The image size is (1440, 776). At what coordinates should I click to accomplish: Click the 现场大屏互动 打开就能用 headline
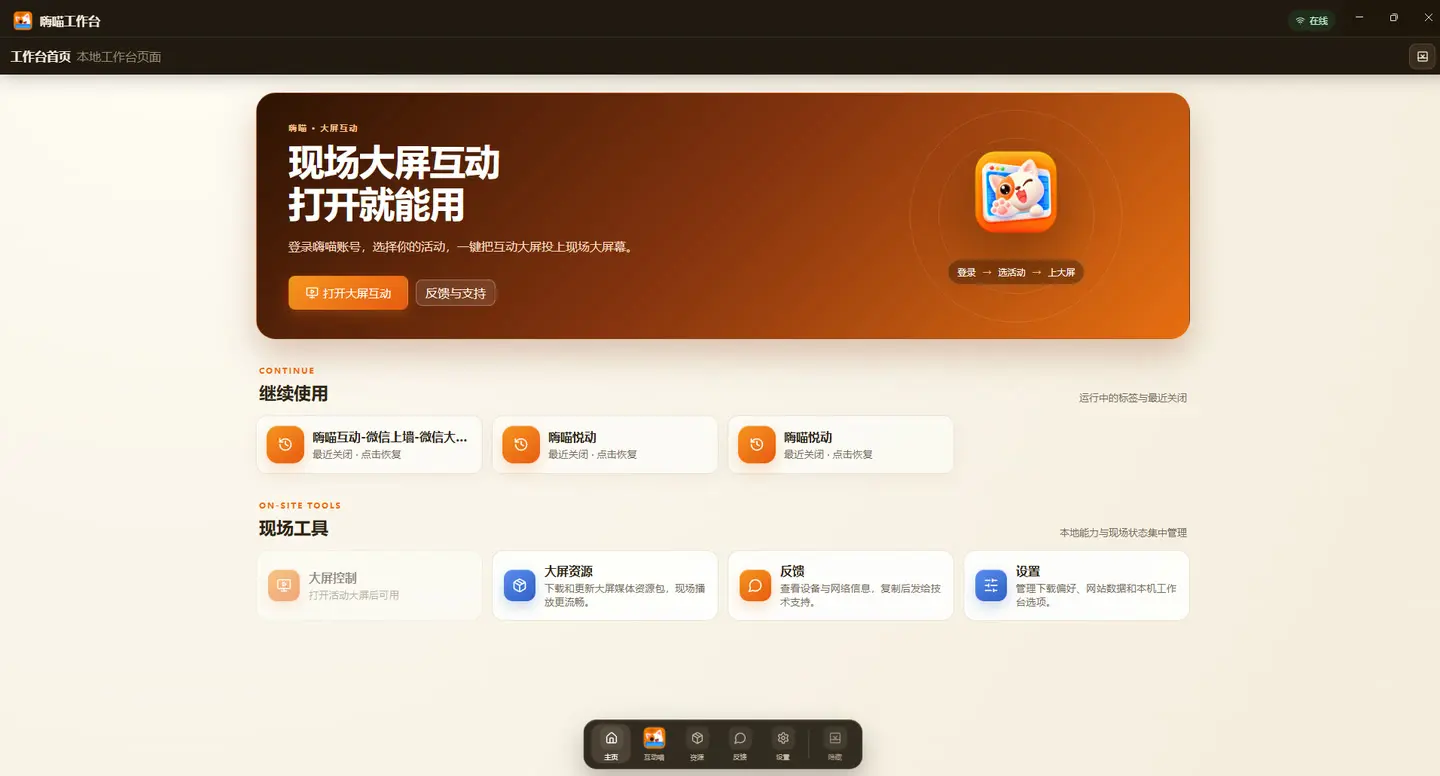point(394,184)
